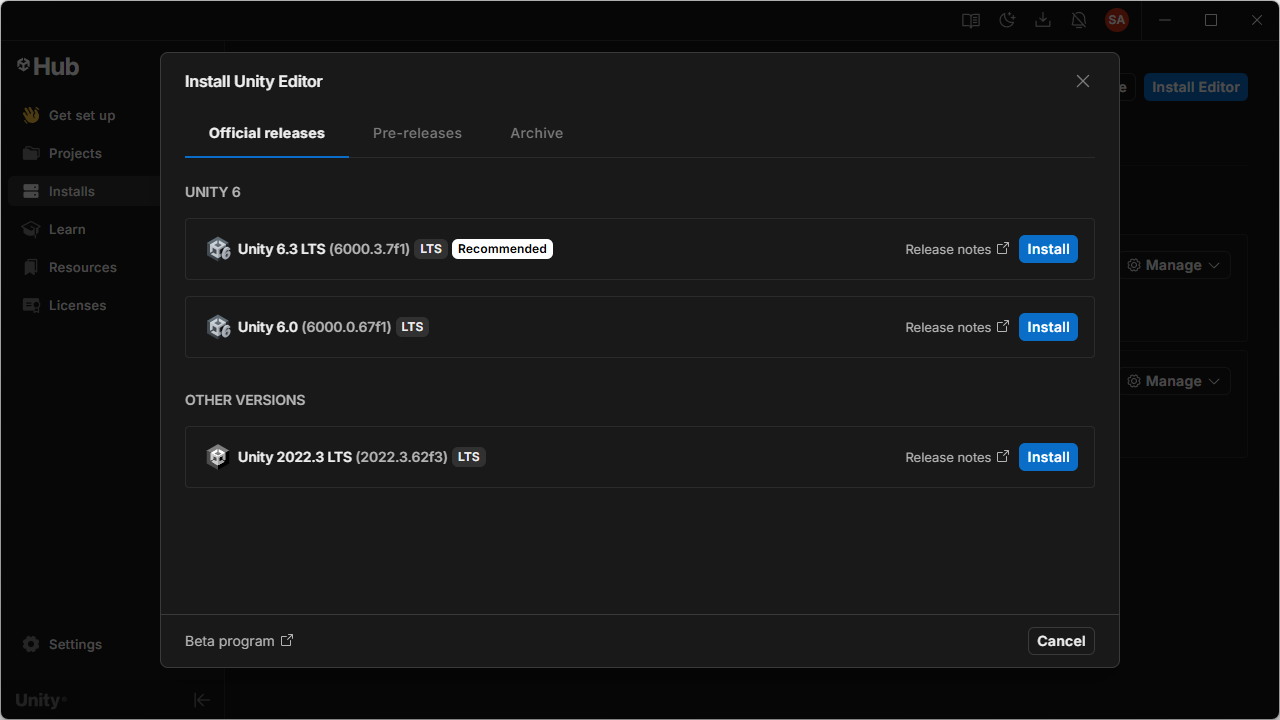Open the SA account avatar

[x=1117, y=20]
